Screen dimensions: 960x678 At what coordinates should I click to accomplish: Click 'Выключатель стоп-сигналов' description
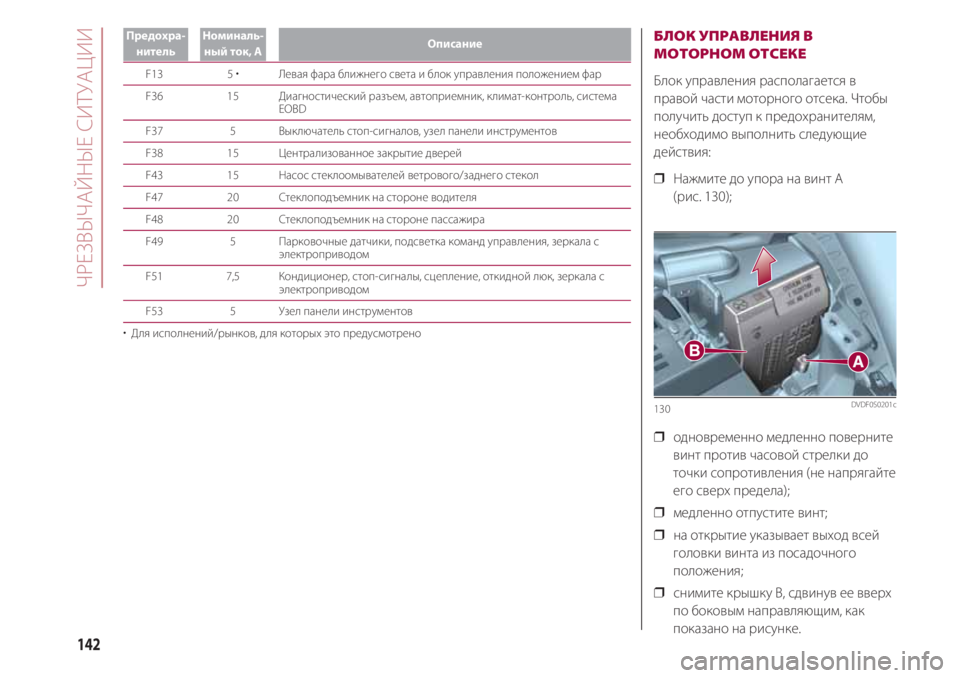418,131
